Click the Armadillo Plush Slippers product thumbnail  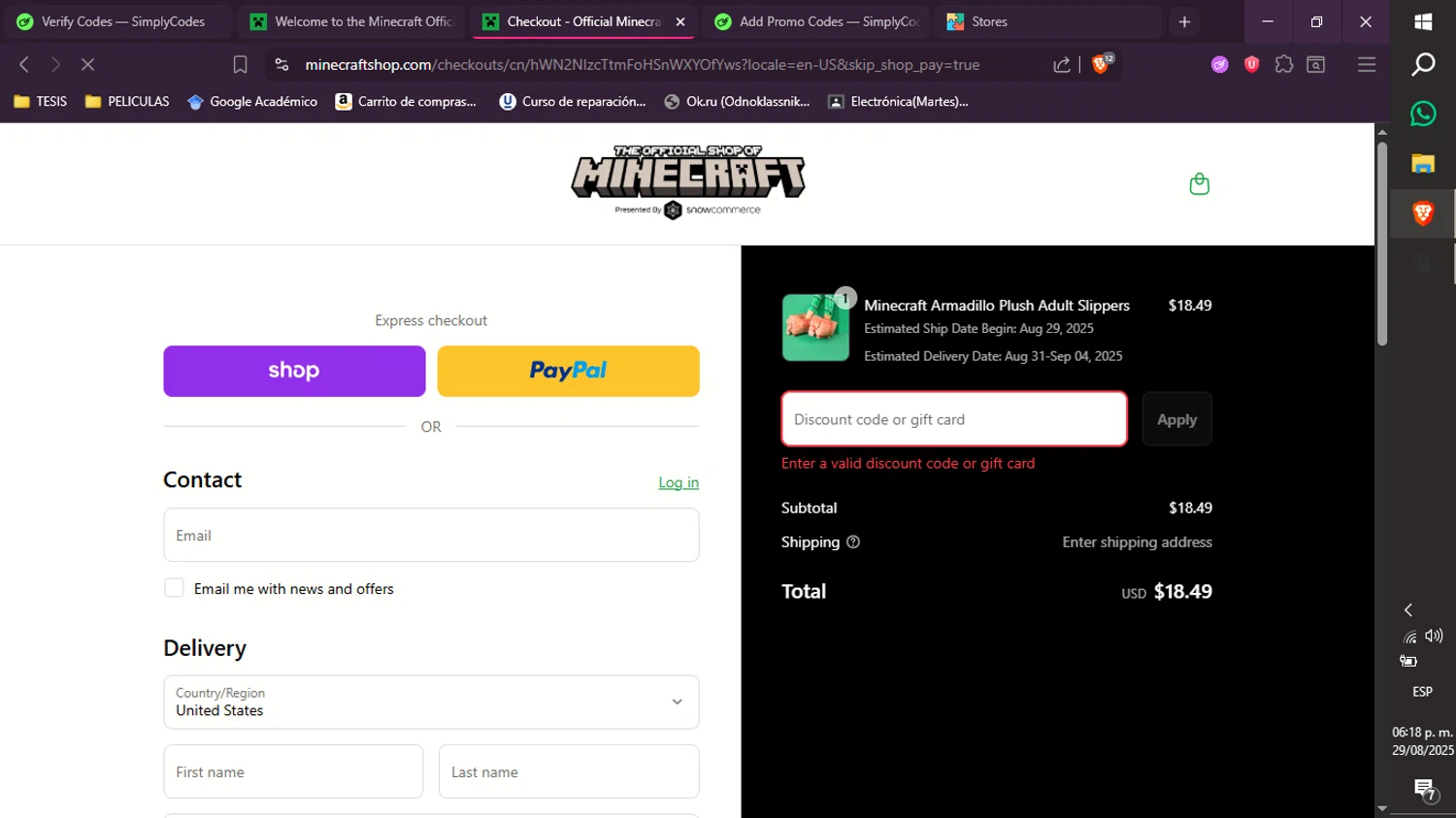coord(815,328)
